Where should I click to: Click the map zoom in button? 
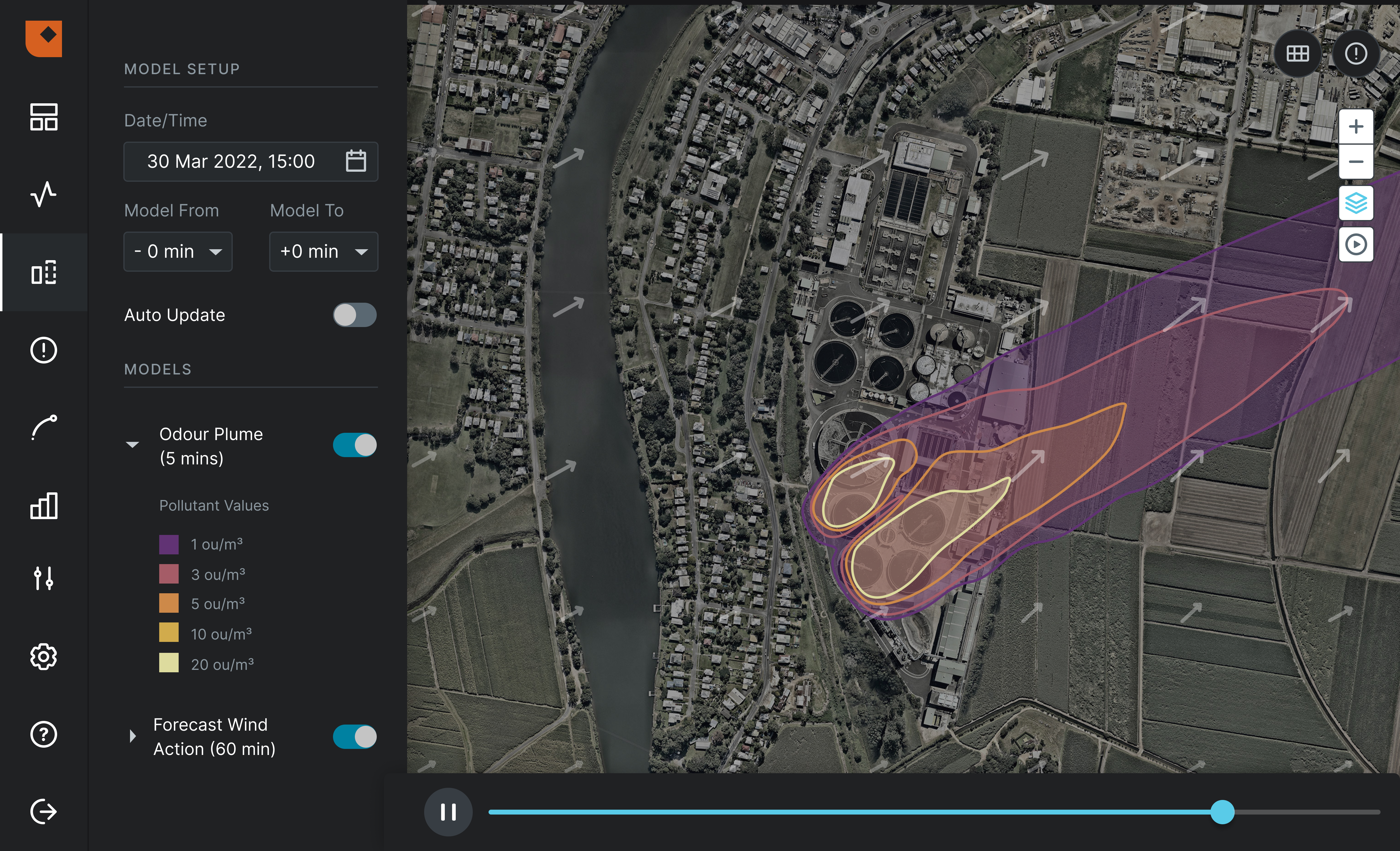[1356, 126]
